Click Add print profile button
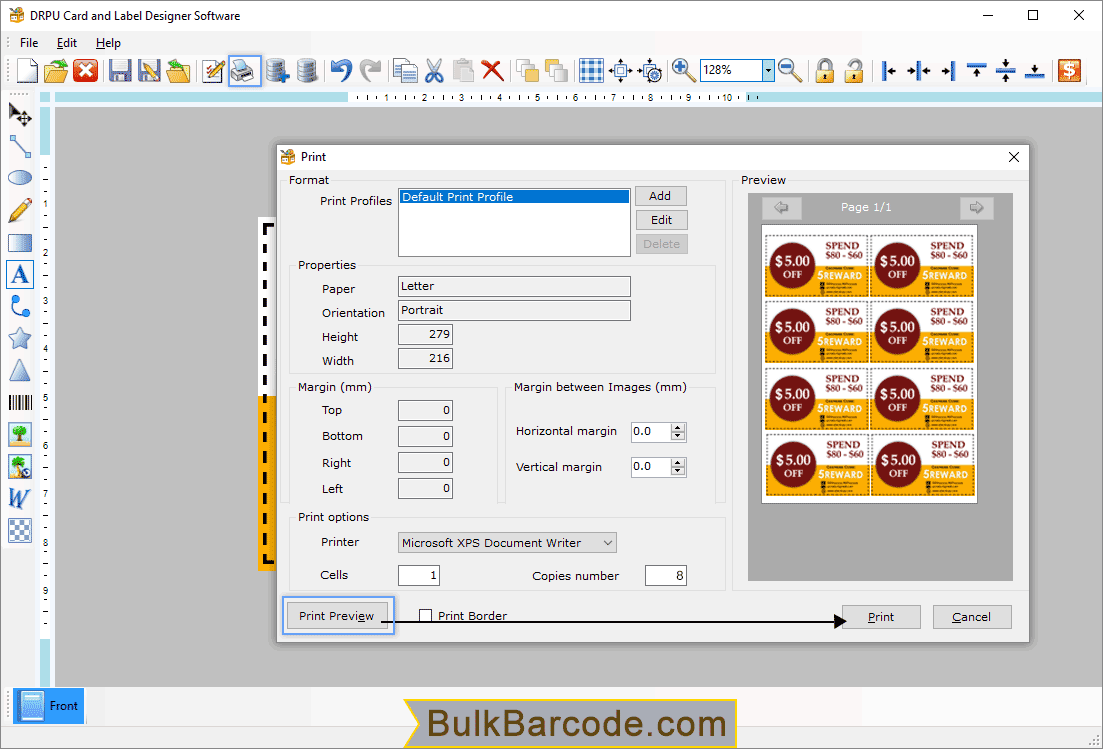 coord(661,196)
